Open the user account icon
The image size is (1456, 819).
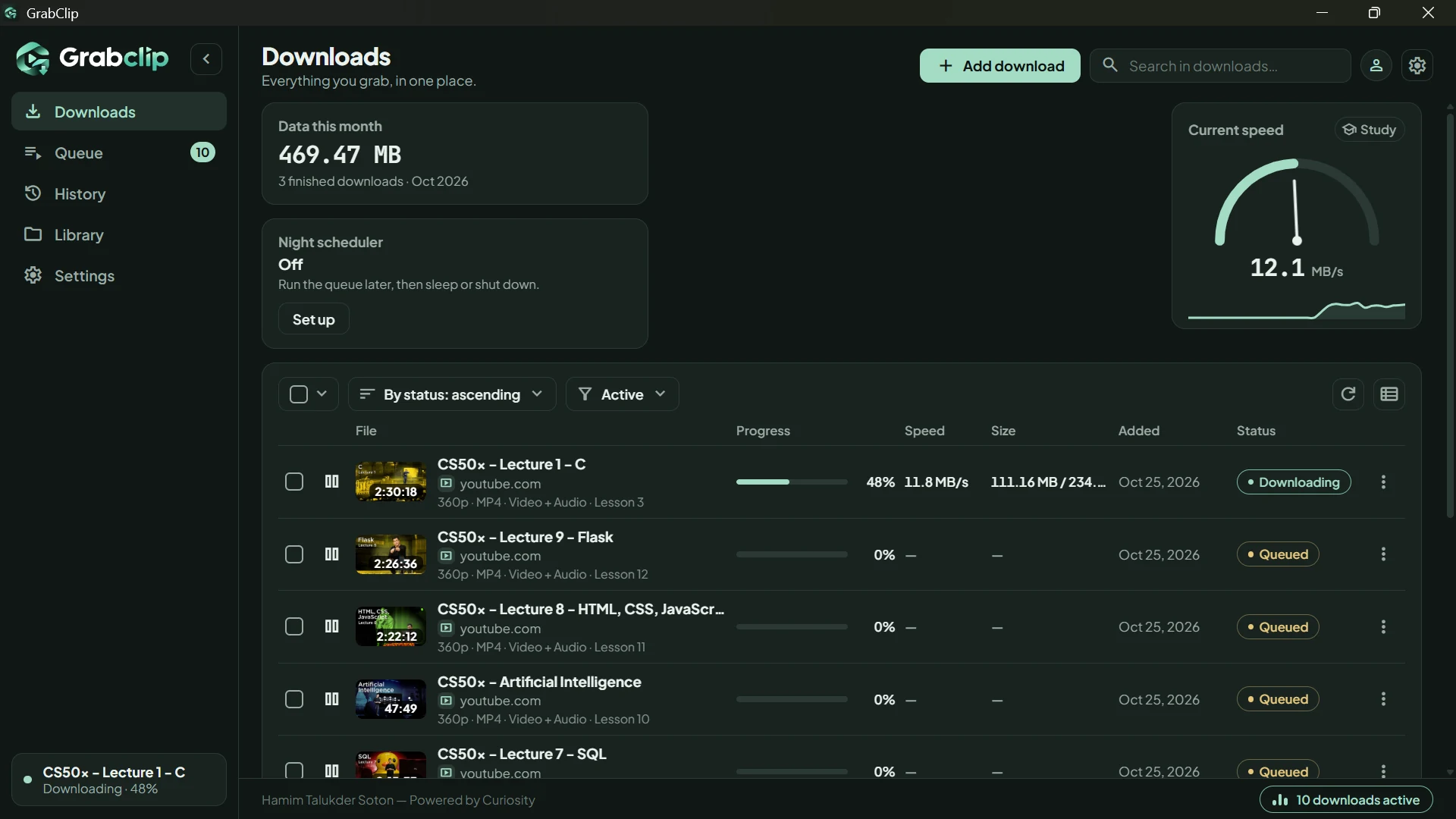click(x=1376, y=66)
